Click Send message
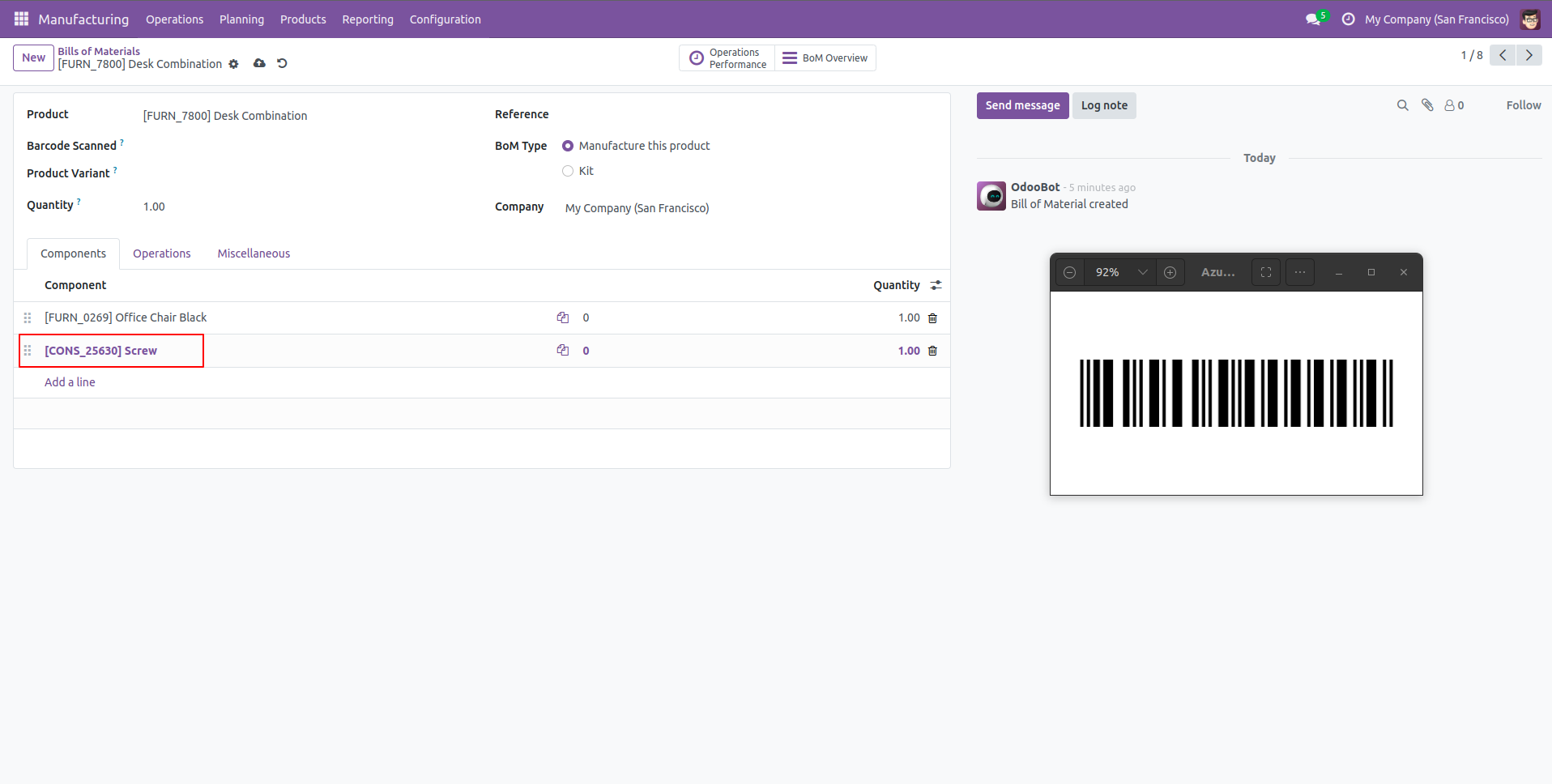Image resolution: width=1552 pixels, height=784 pixels. click(1022, 105)
